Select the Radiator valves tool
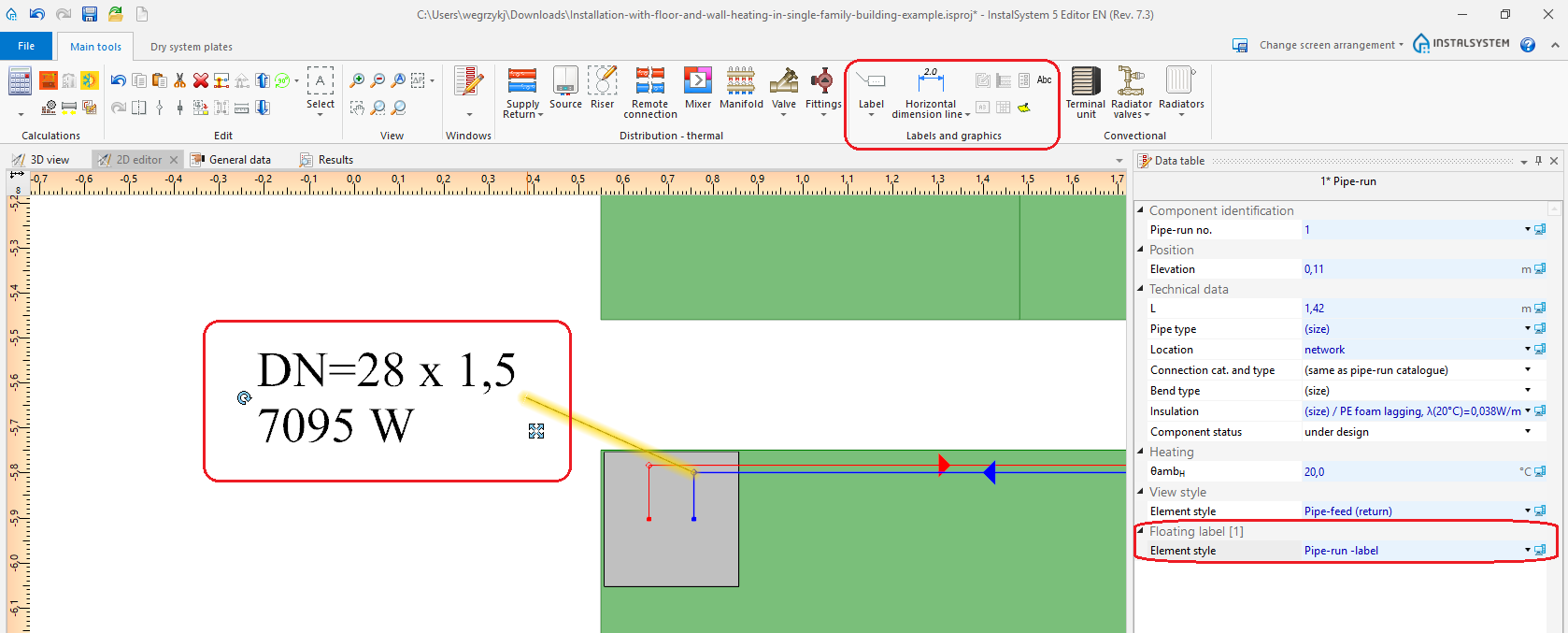 [1132, 93]
